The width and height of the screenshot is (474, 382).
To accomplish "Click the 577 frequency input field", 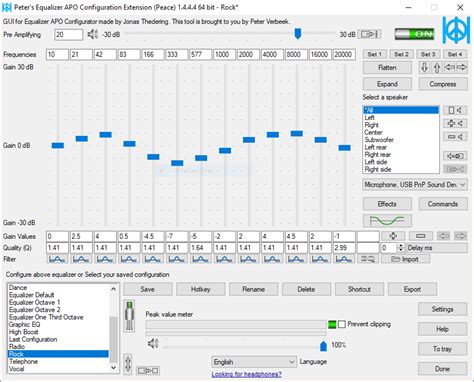I will 200,54.
